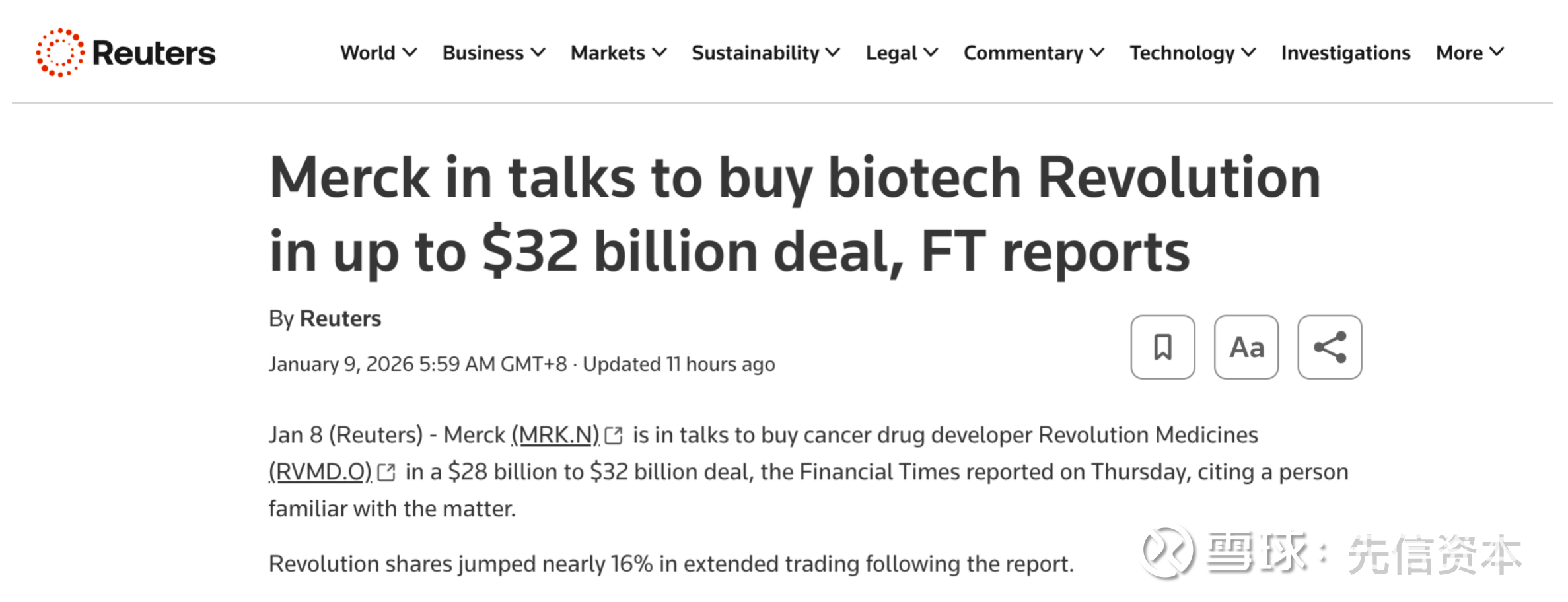Click the Reuters logo
The width and height of the screenshot is (1568, 602).
click(125, 53)
